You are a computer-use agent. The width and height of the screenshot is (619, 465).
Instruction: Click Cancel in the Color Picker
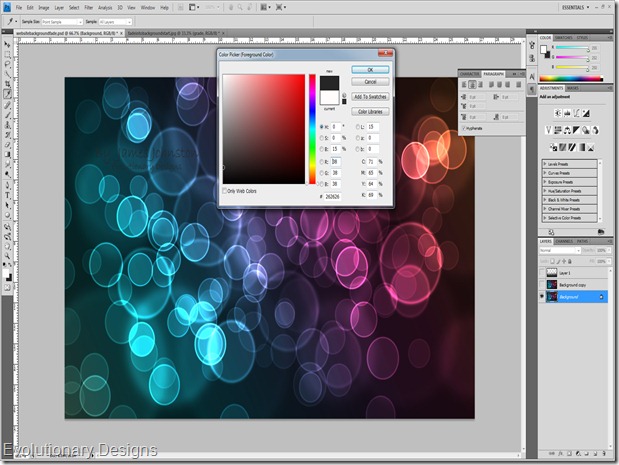pos(370,82)
